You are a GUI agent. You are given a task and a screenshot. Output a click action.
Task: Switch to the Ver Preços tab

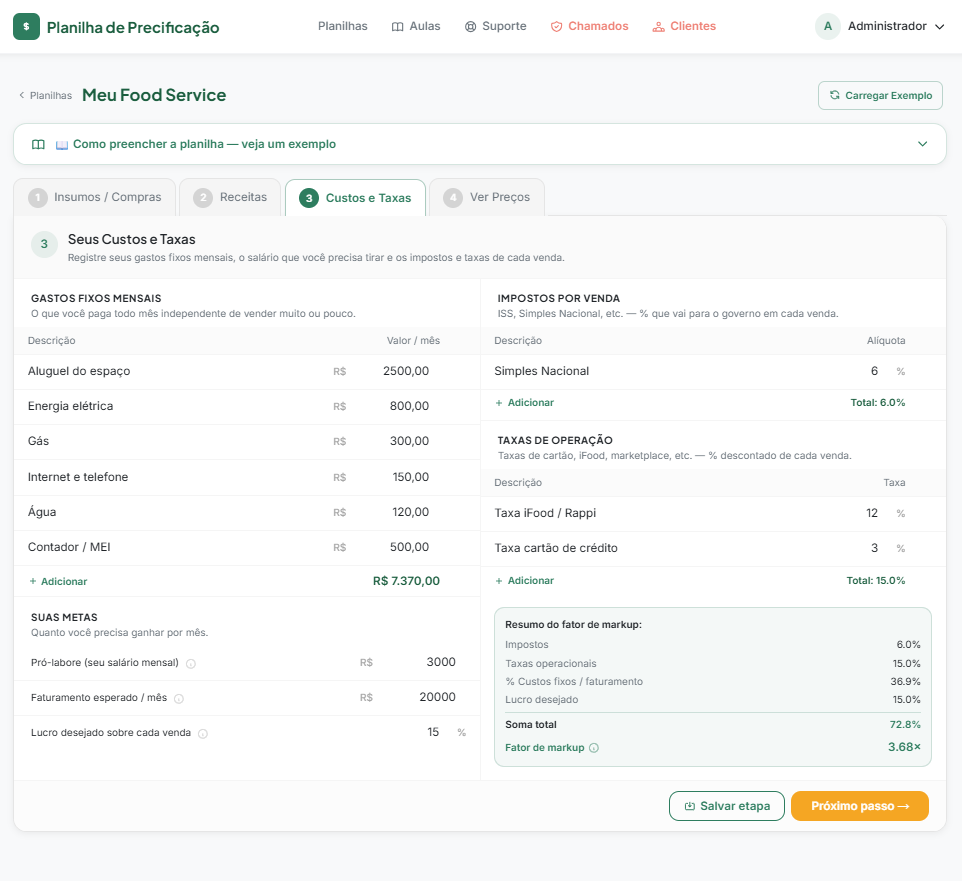click(487, 197)
